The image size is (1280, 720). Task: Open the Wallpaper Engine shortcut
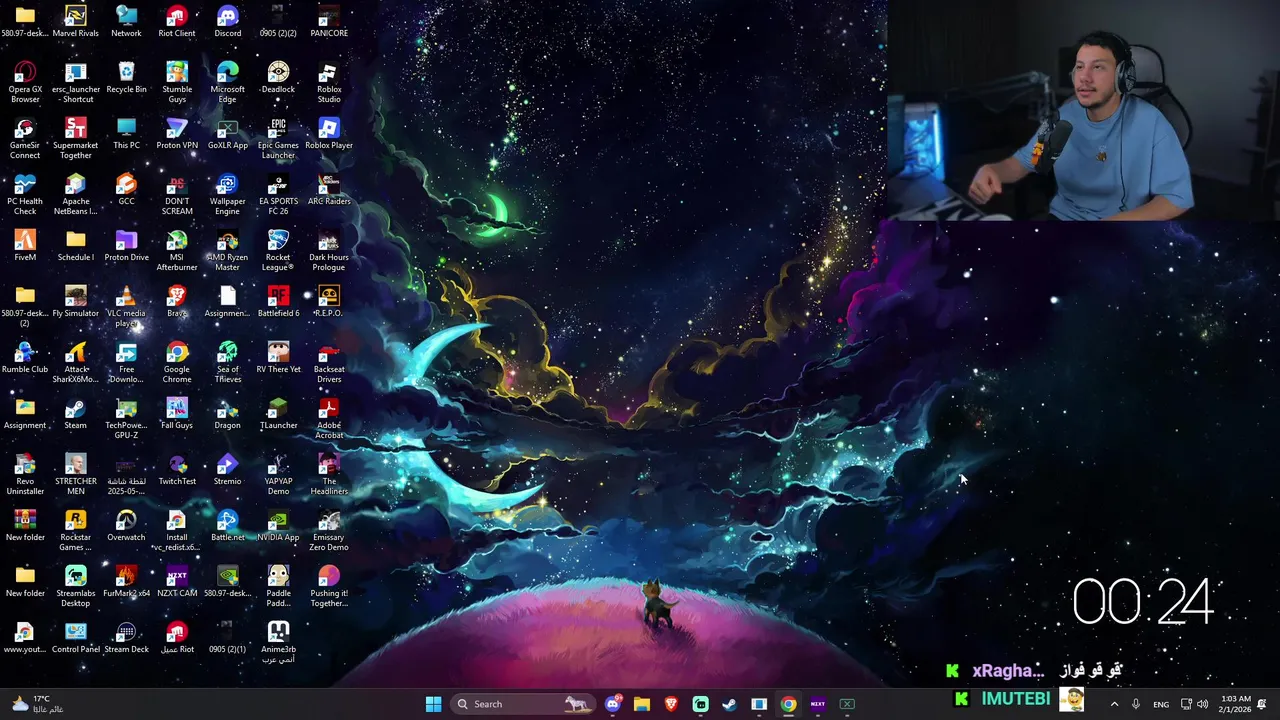227,194
